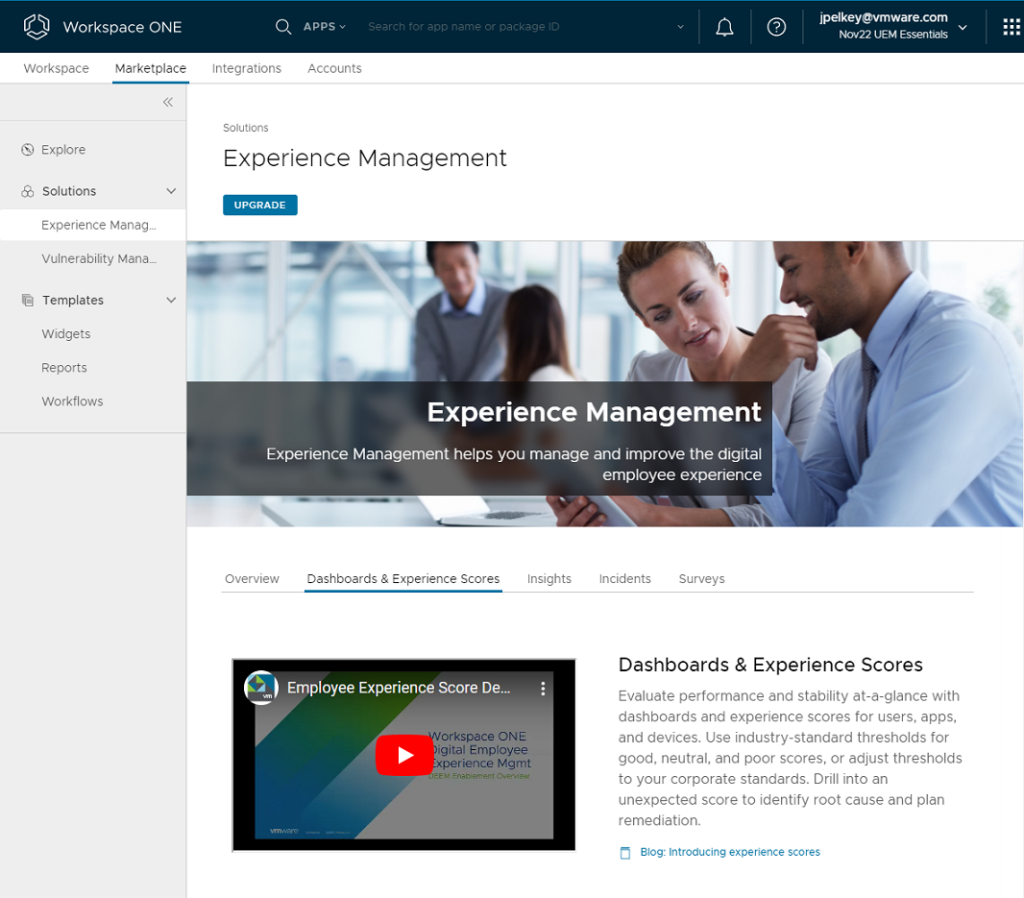Play the Employee Experience Score video

pos(404,755)
